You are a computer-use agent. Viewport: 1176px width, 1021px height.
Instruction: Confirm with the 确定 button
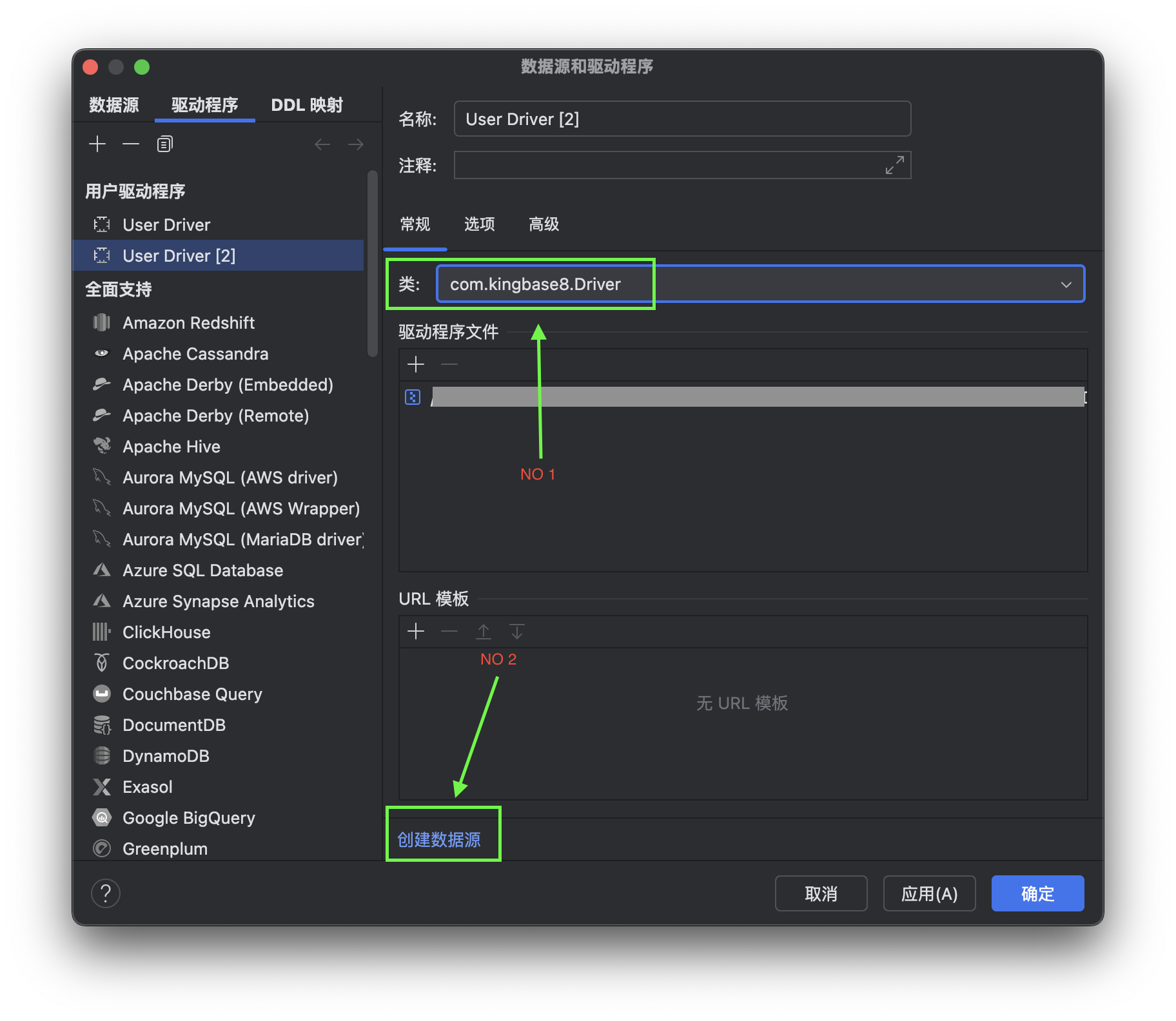pyautogui.click(x=1037, y=893)
